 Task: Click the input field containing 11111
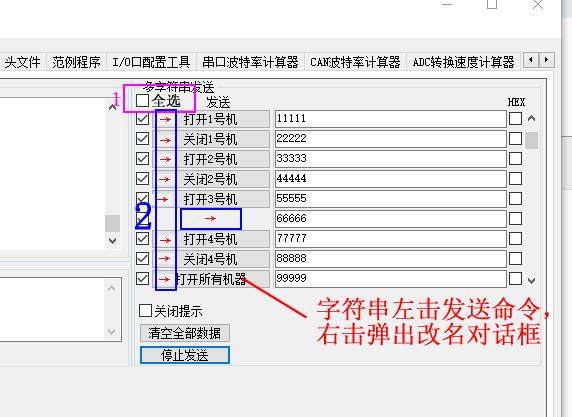(391, 119)
